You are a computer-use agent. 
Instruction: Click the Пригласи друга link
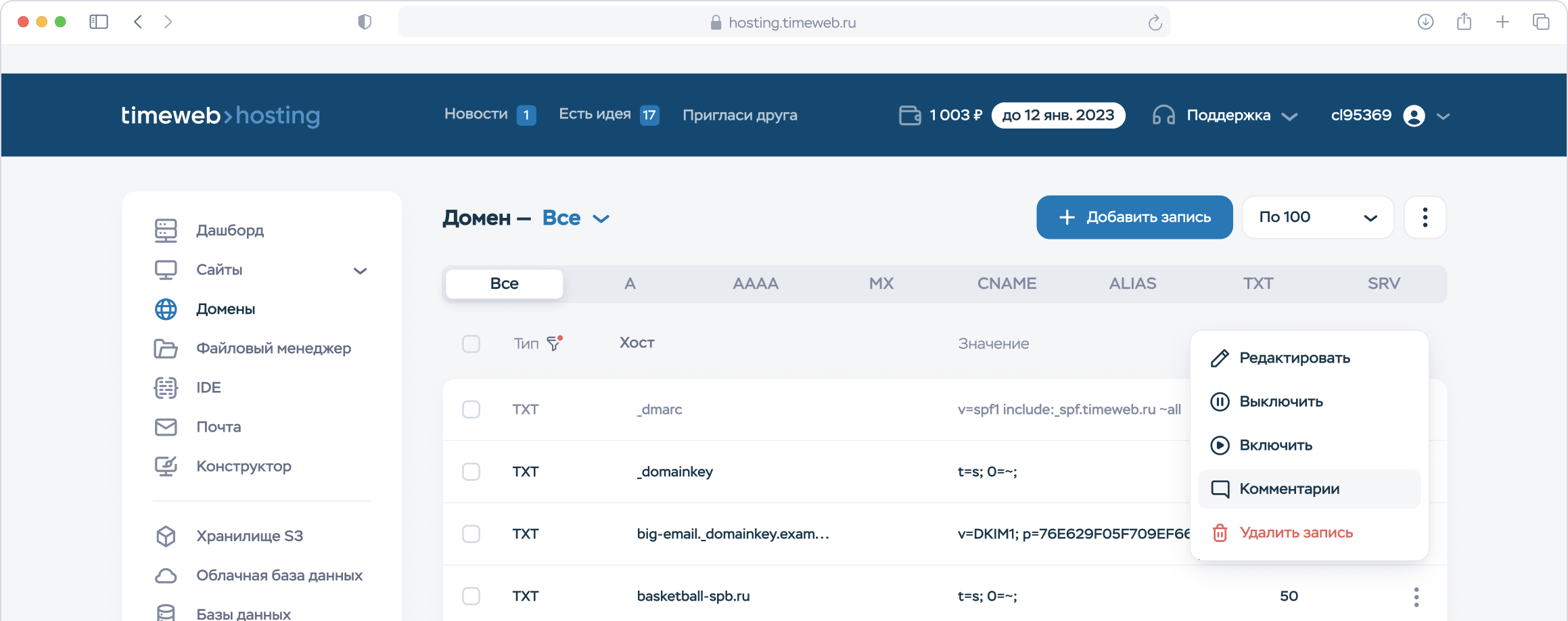(740, 115)
